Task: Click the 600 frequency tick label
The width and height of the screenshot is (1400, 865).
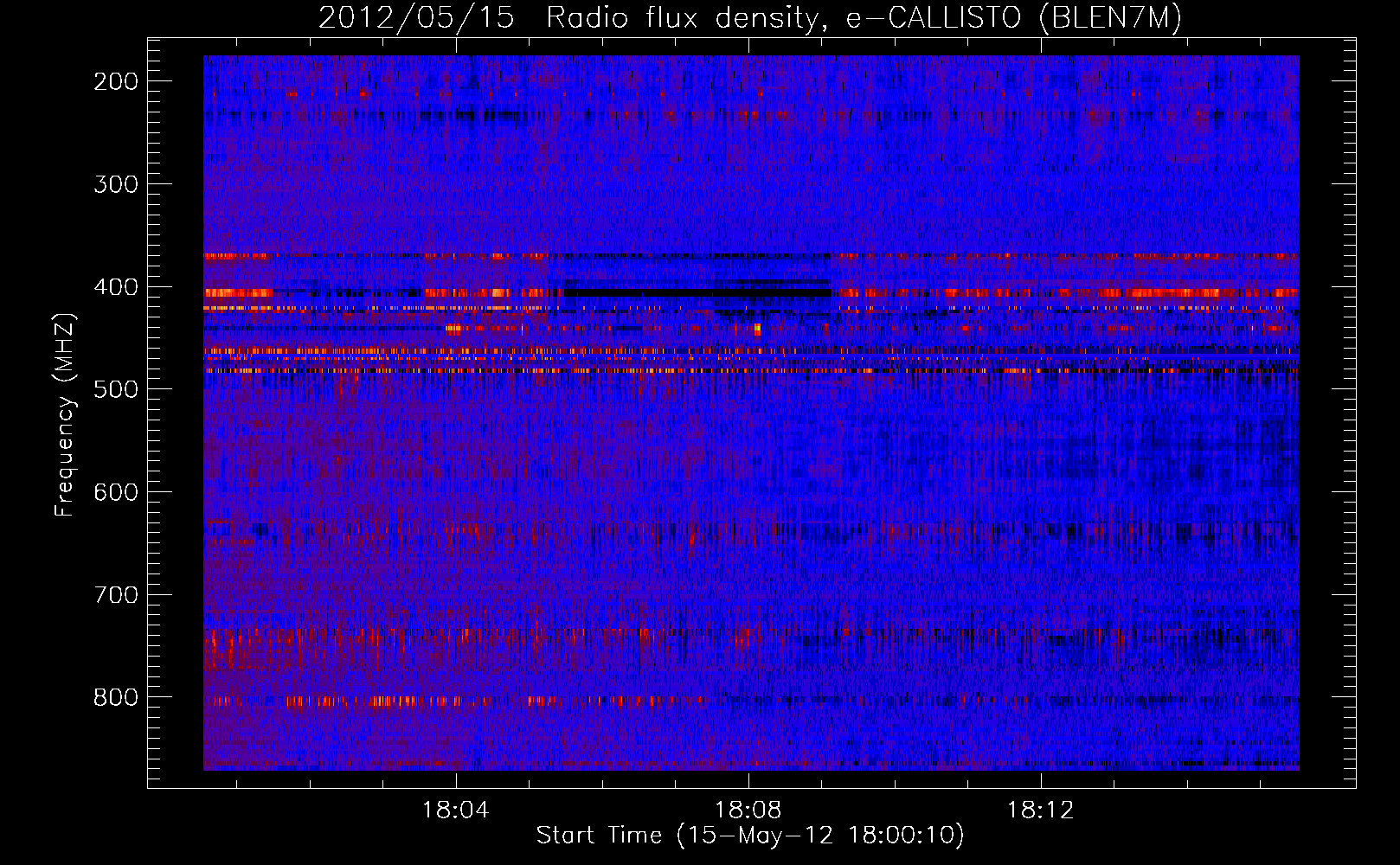Action: (x=116, y=492)
